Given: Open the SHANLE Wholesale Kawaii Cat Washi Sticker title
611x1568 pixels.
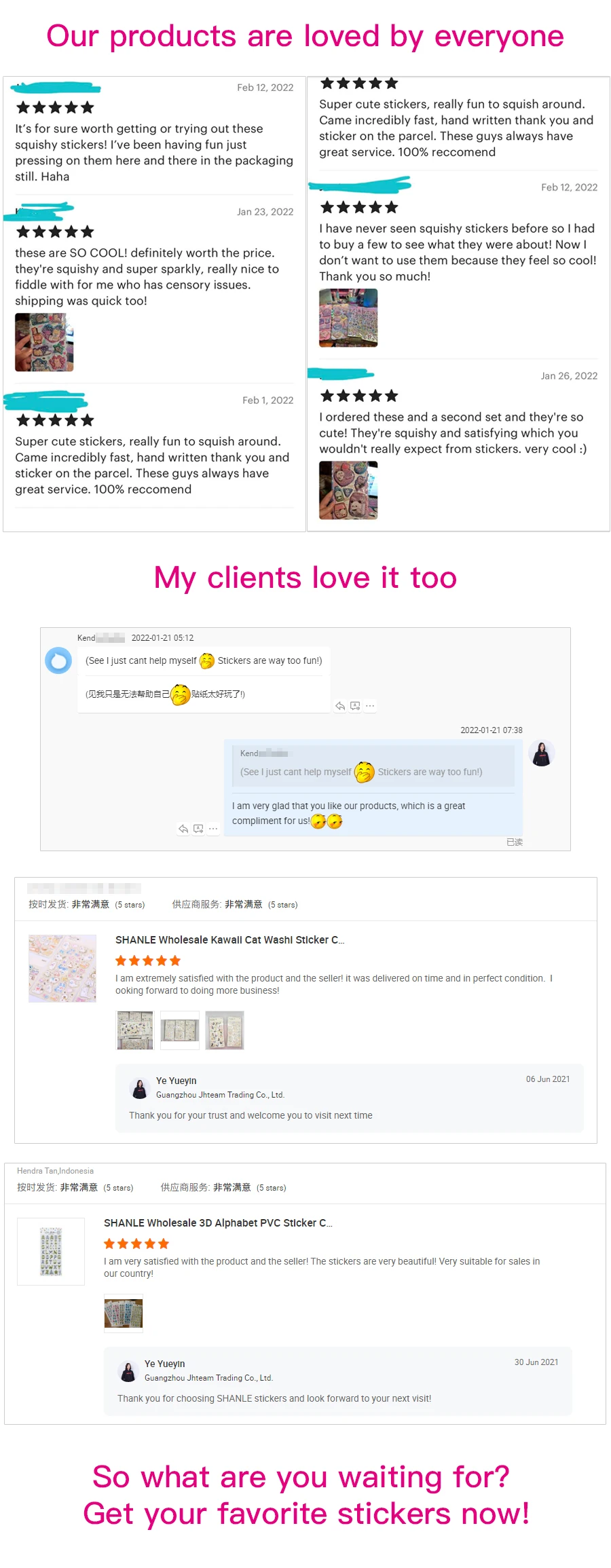Looking at the screenshot, I should (230, 940).
